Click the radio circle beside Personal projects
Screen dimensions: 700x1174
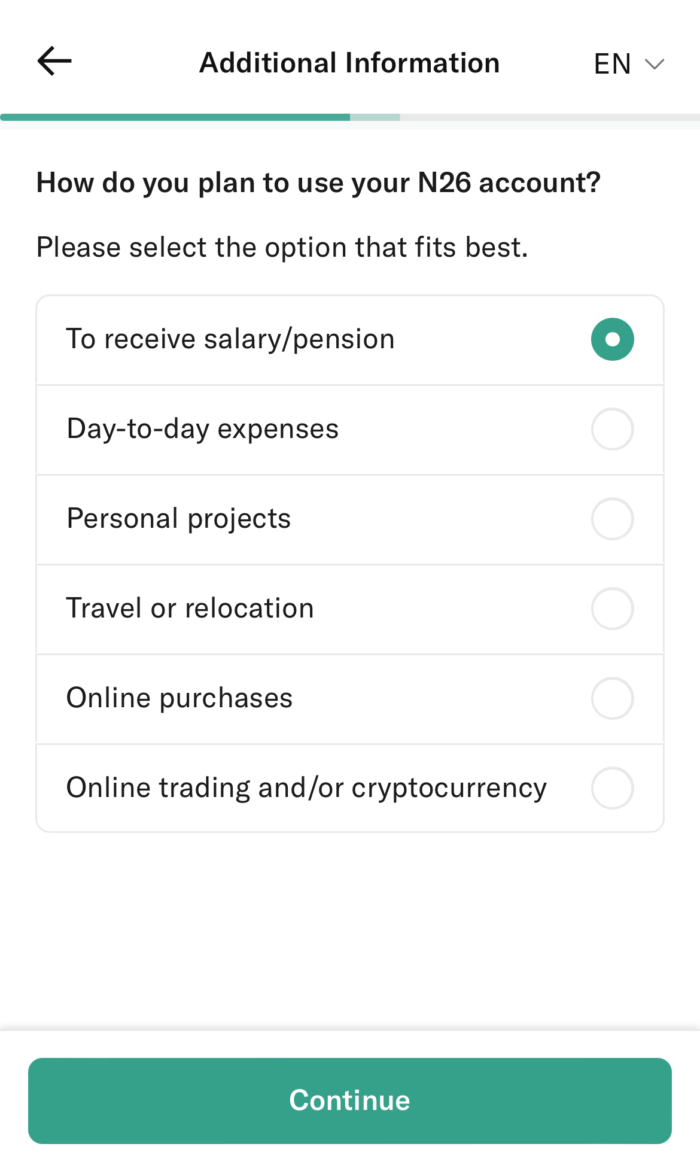tap(612, 518)
